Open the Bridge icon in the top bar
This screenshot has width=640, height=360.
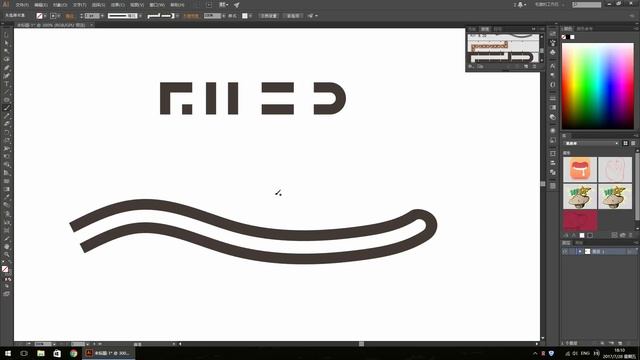click(x=209, y=5)
